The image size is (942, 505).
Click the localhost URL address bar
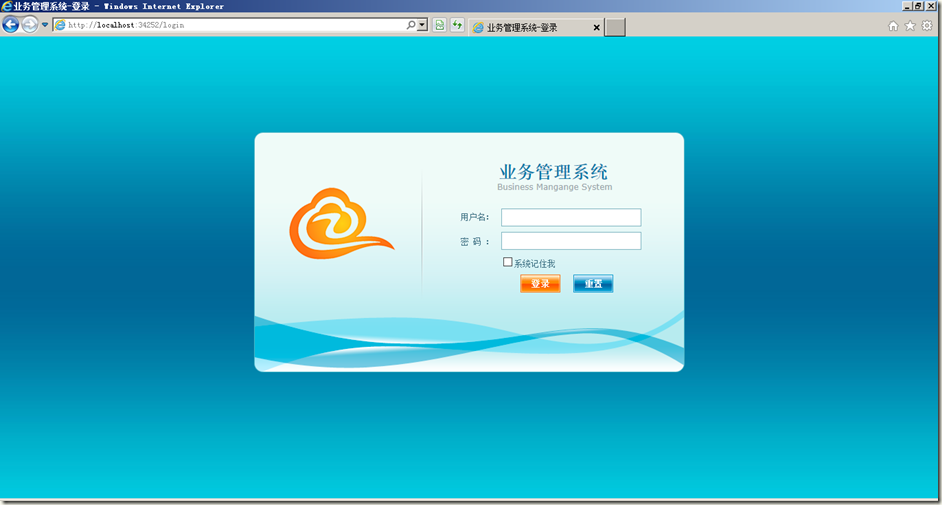[x=230, y=25]
